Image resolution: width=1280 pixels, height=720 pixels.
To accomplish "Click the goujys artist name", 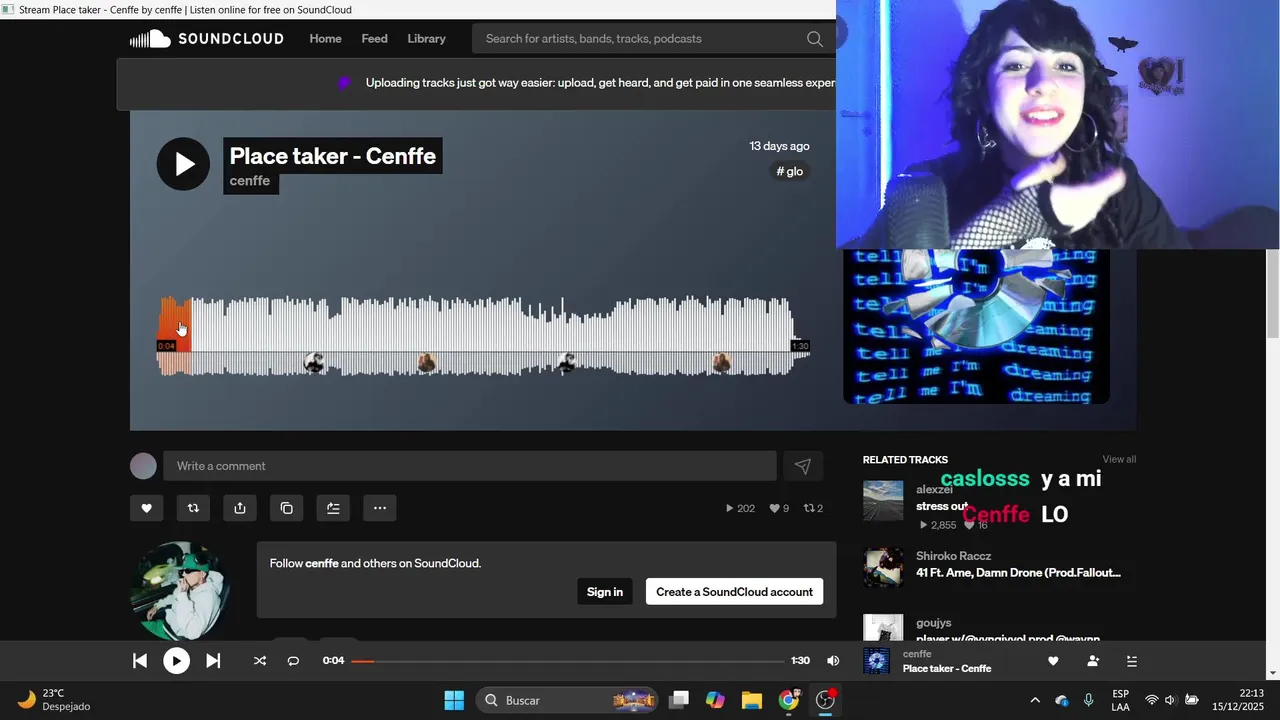I will pyautogui.click(x=933, y=623).
